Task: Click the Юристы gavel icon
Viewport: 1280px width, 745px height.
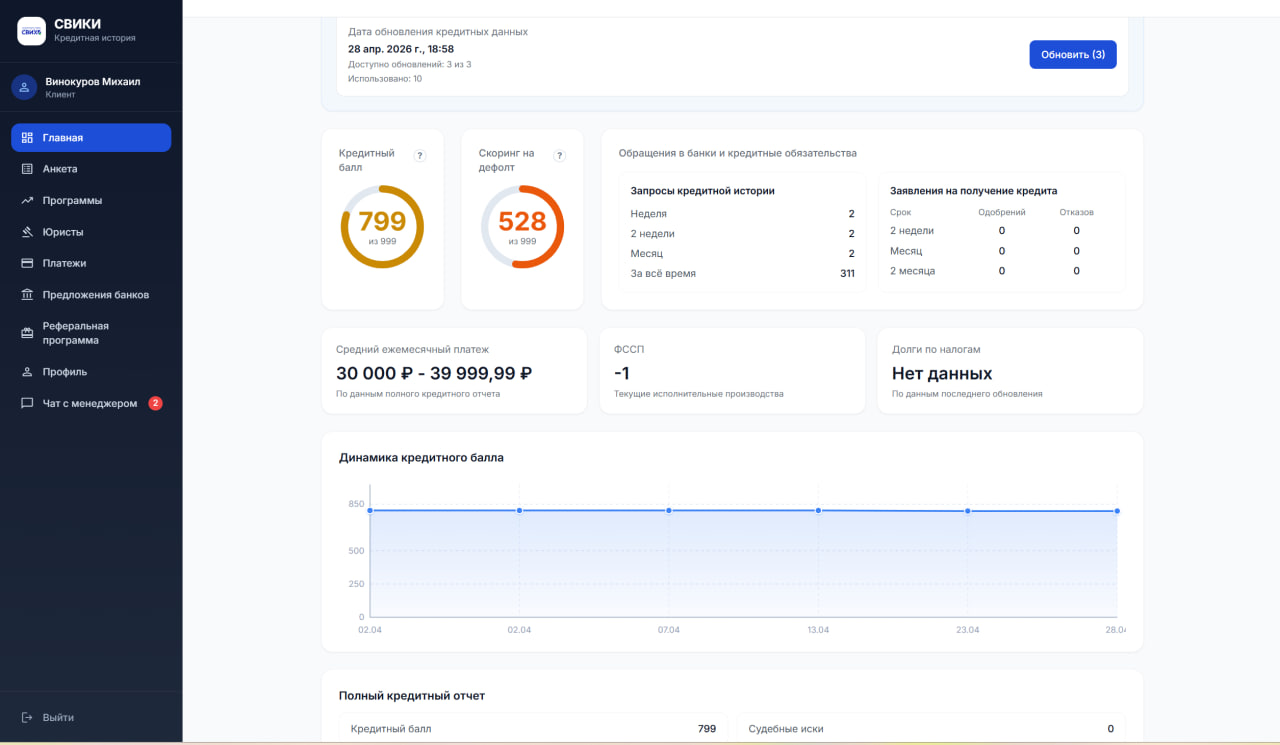Action: (x=27, y=232)
